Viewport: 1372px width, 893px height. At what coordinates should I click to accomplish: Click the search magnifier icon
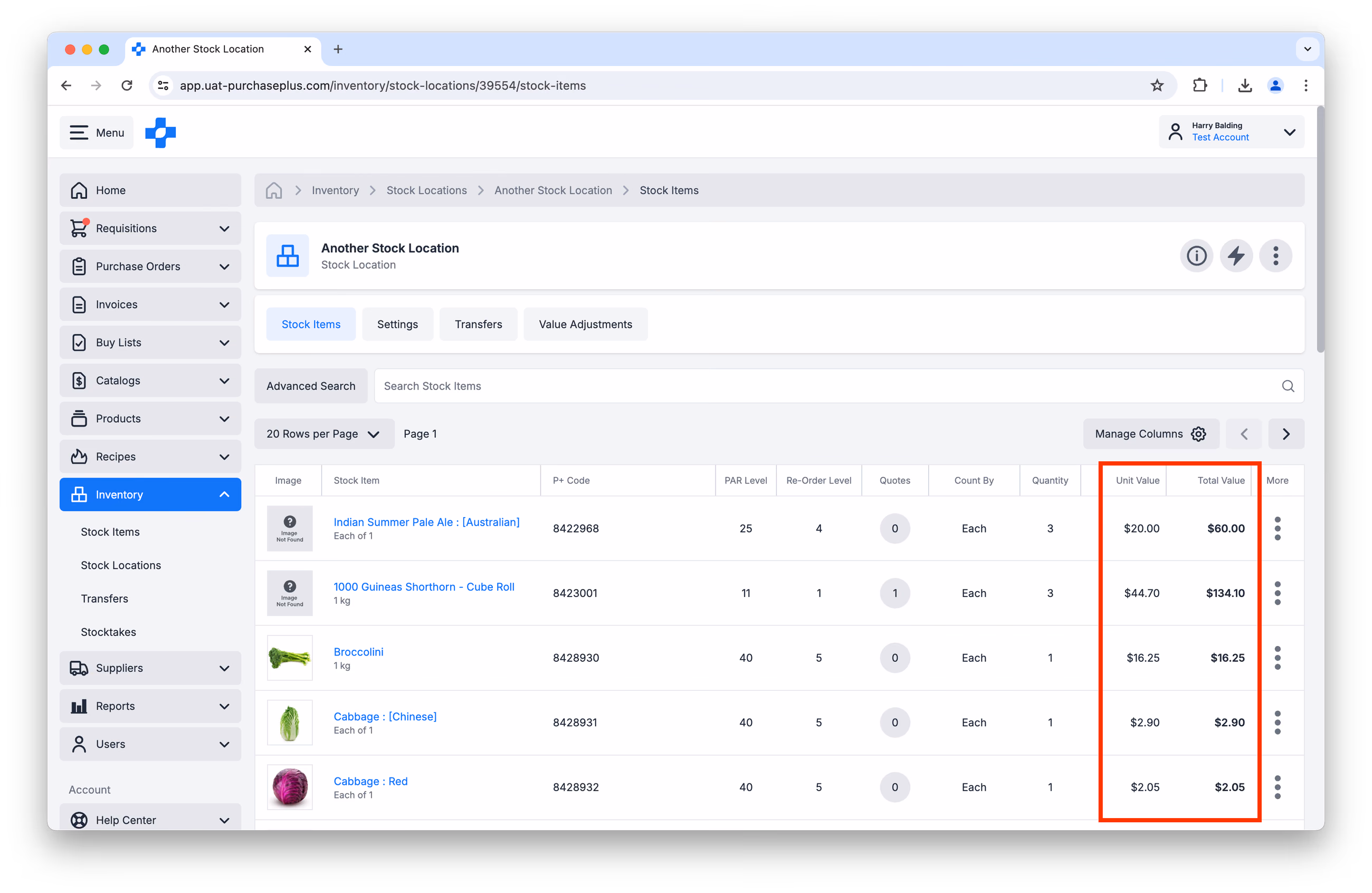[x=1288, y=386]
